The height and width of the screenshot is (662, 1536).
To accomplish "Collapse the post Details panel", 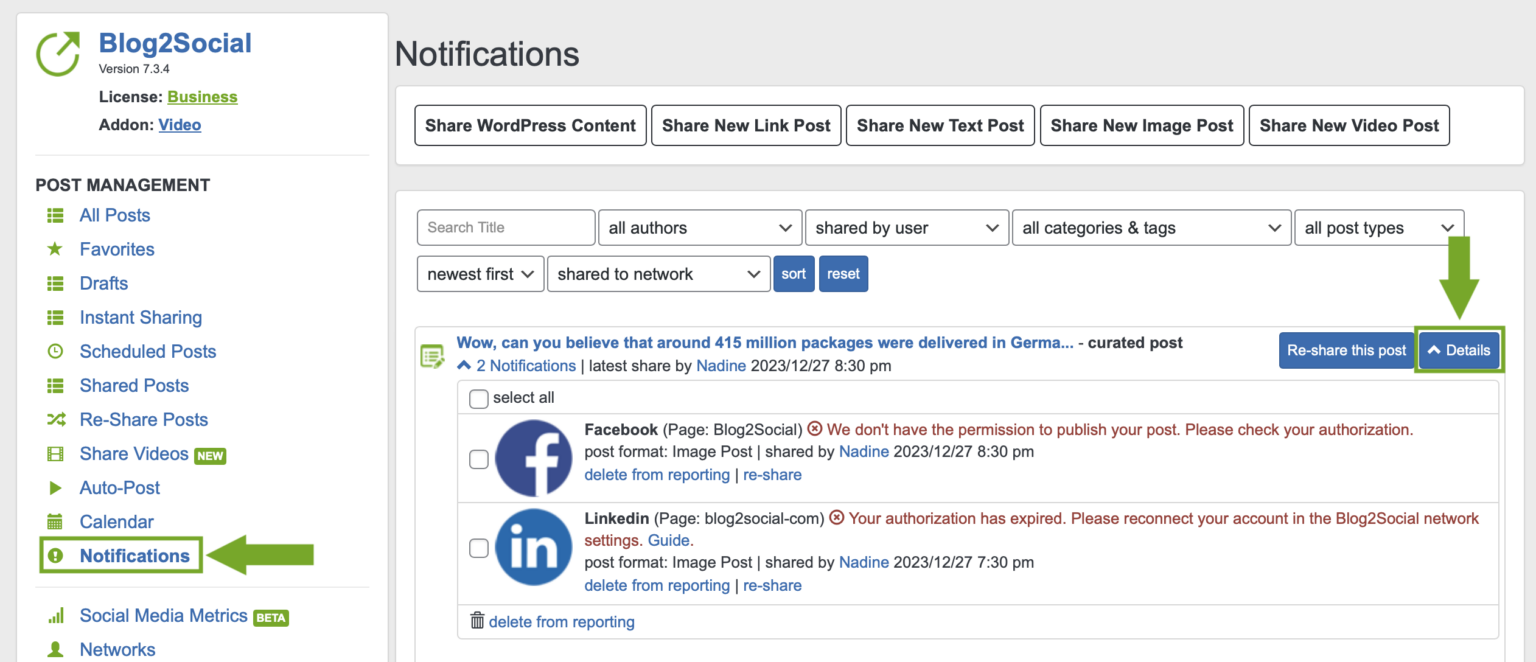I will [x=1459, y=350].
